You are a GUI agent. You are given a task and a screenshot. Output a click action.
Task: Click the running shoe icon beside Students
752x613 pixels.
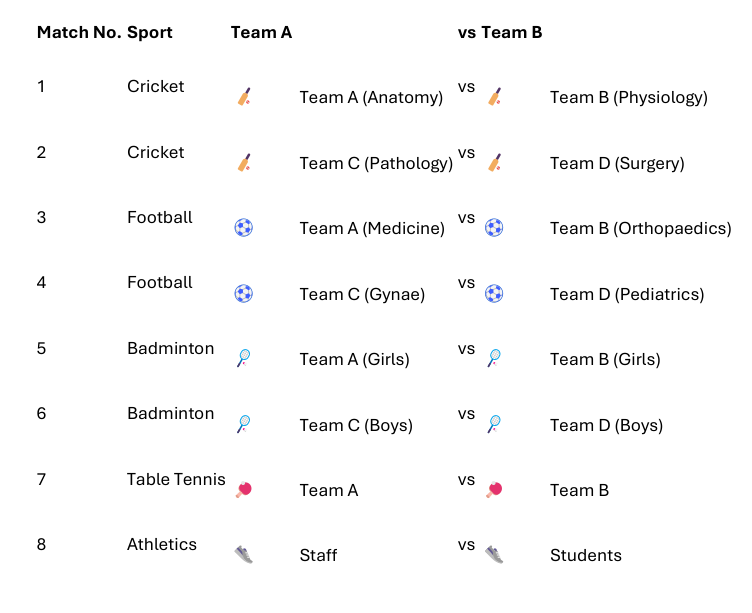point(494,554)
